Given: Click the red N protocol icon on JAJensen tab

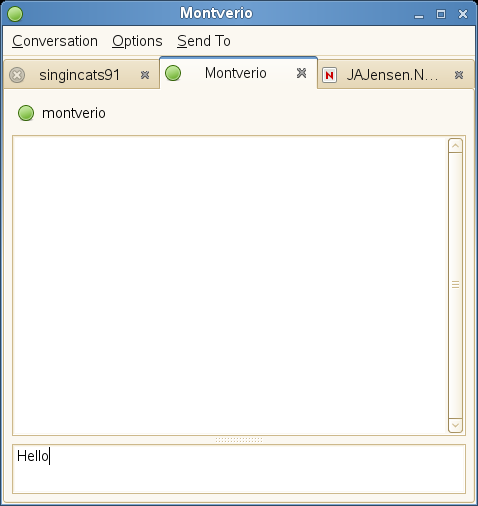Looking at the screenshot, I should pyautogui.click(x=329, y=75).
